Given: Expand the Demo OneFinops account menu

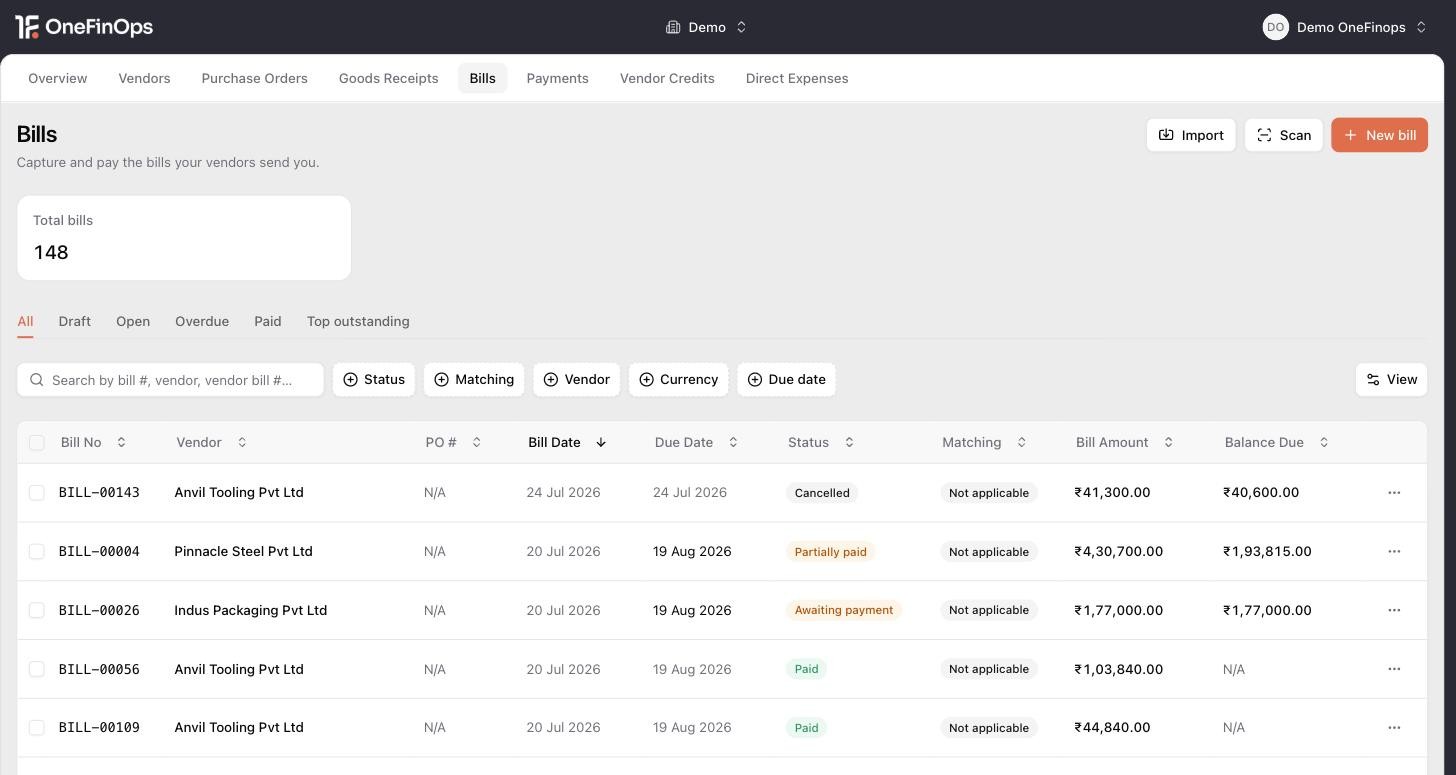Looking at the screenshot, I should tap(1421, 27).
